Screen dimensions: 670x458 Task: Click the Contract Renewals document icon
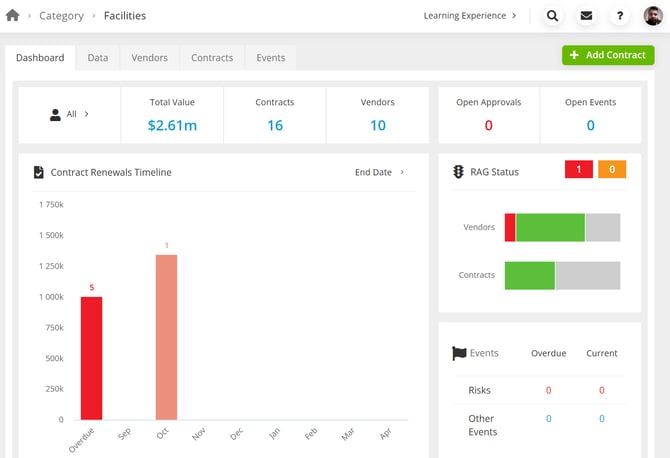pyautogui.click(x=38, y=172)
